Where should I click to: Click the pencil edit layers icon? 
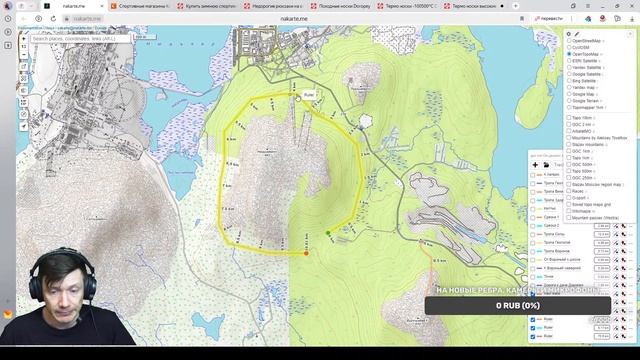577,34
